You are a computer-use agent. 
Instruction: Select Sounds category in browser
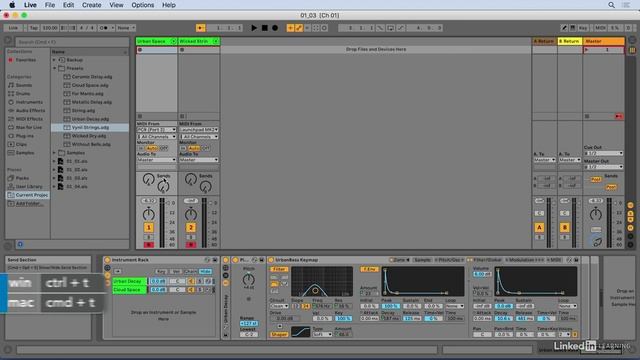tap(24, 85)
